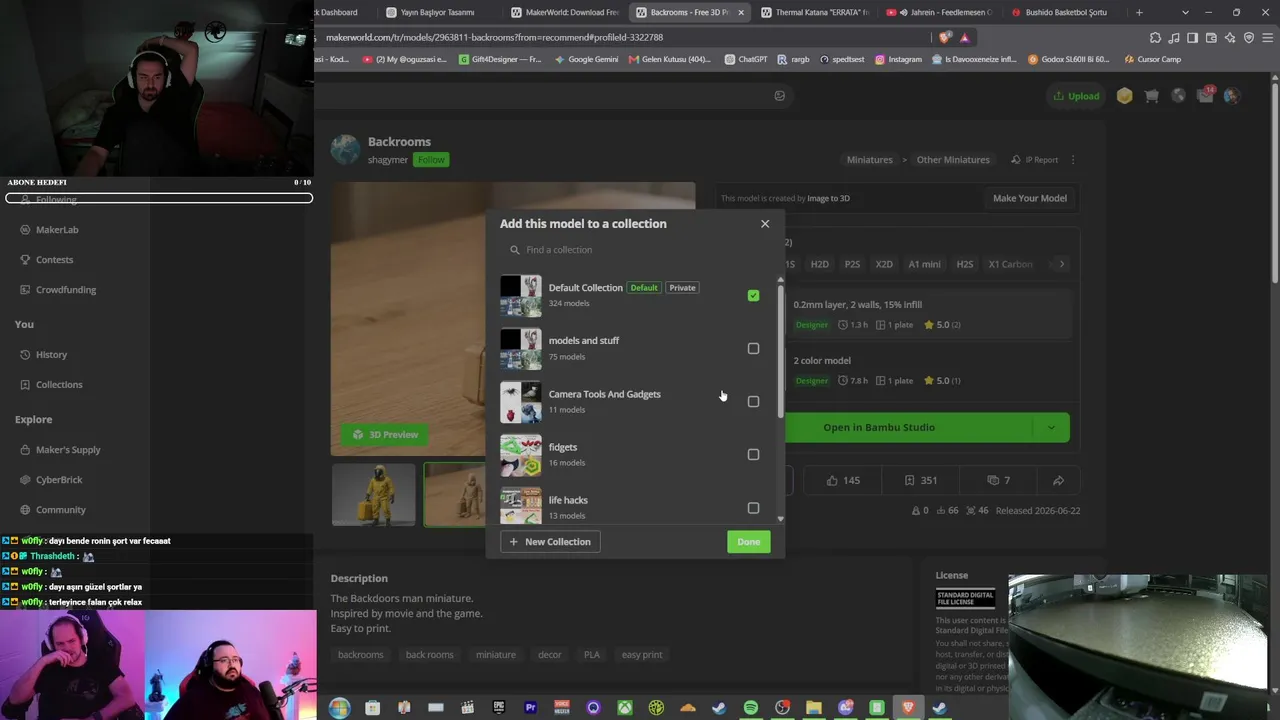Screen dimensions: 1280x720
Task: Like the model with 145 likes
Action: (x=843, y=481)
